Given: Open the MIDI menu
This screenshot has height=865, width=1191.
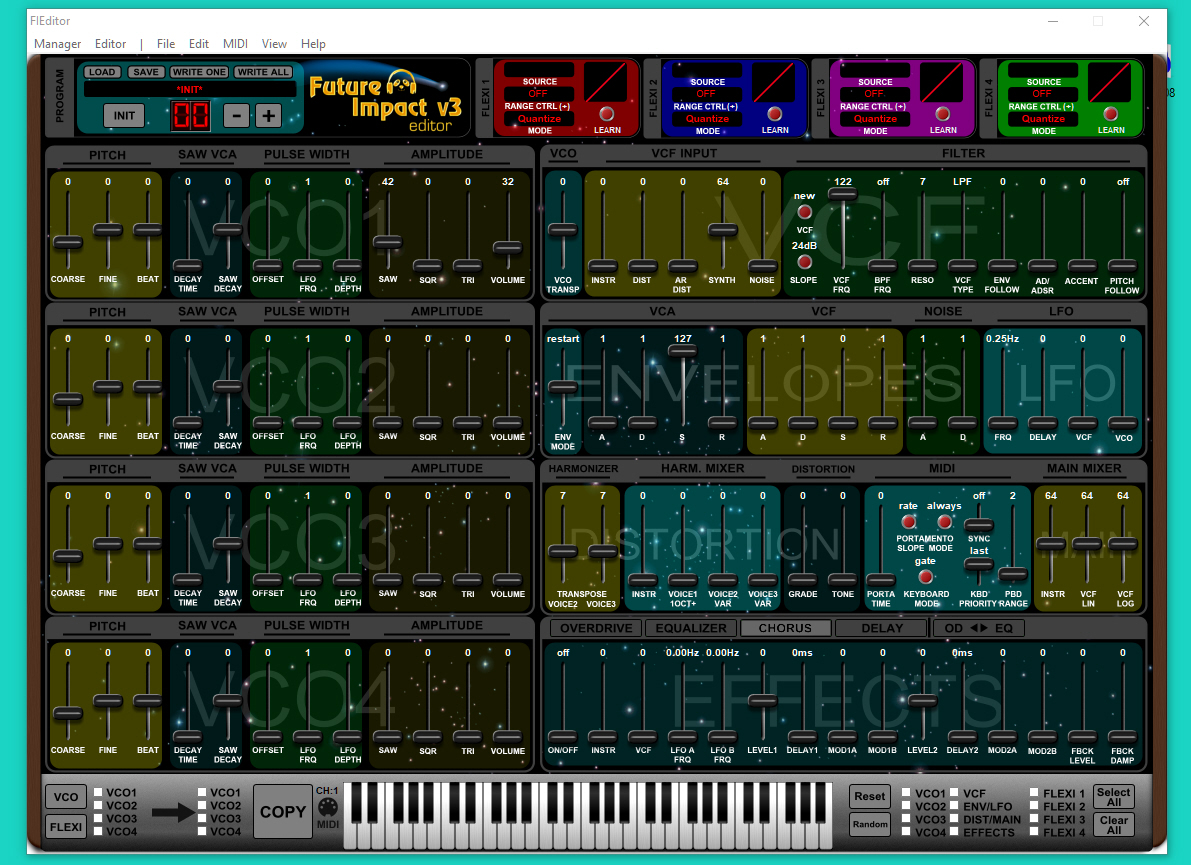Looking at the screenshot, I should click(x=235, y=44).
